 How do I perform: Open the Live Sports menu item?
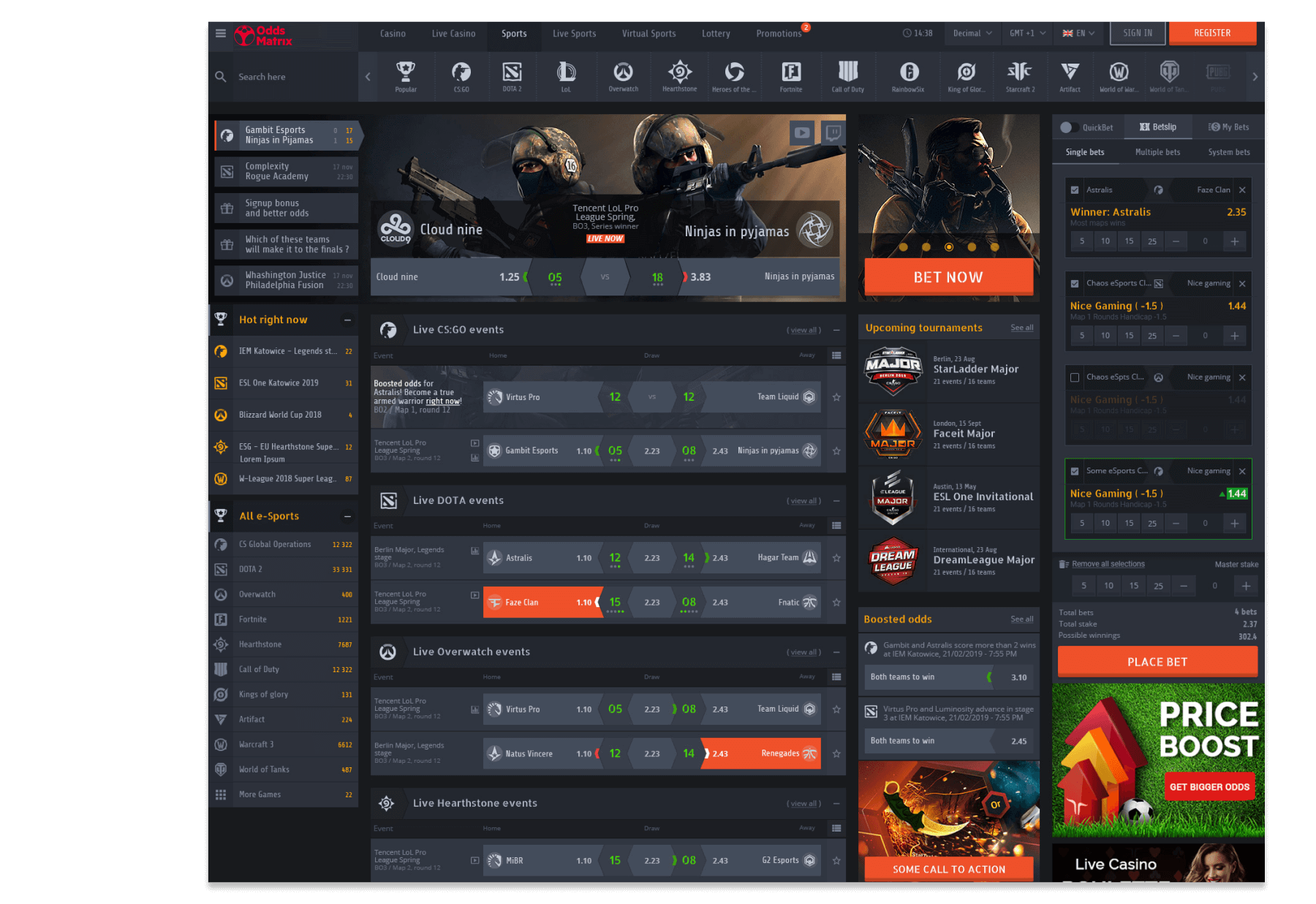click(x=574, y=34)
